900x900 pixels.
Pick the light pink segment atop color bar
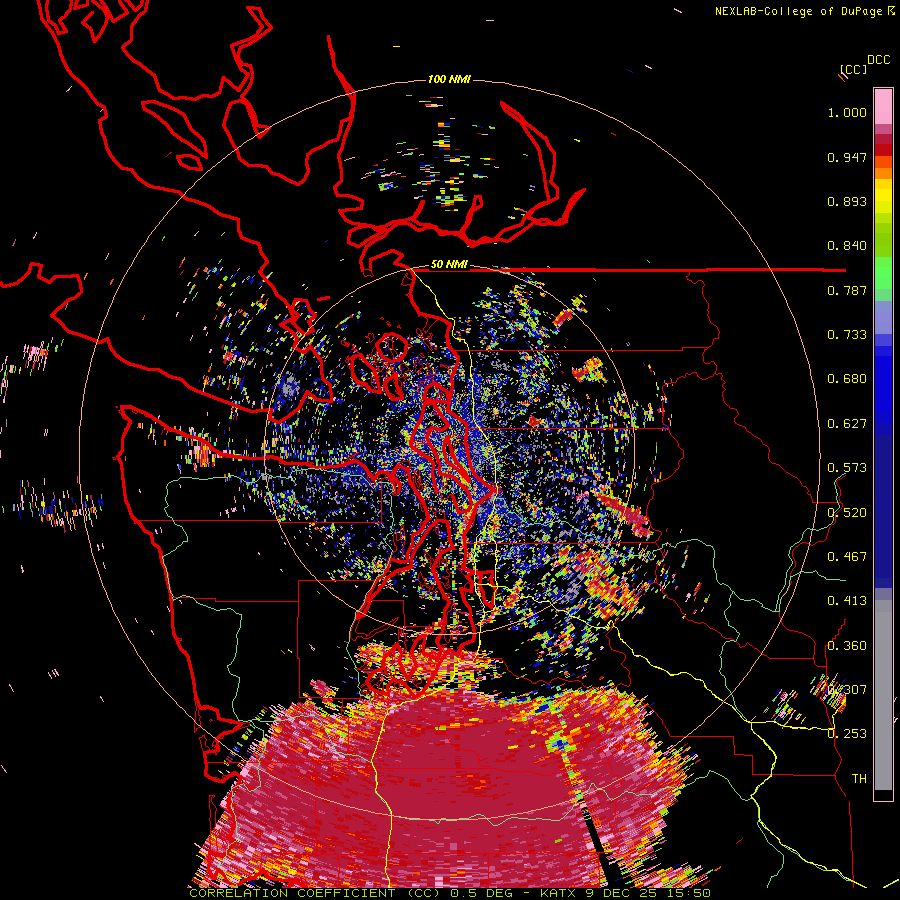click(x=883, y=106)
